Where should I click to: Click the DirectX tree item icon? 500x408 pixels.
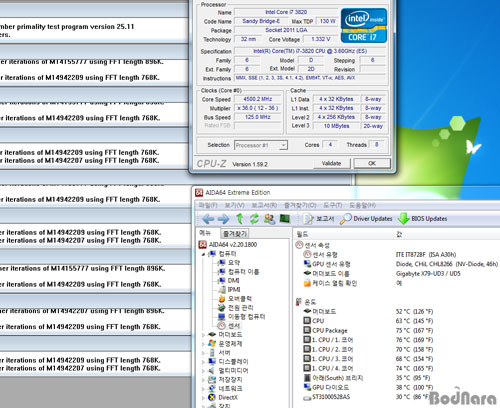[x=212, y=397]
